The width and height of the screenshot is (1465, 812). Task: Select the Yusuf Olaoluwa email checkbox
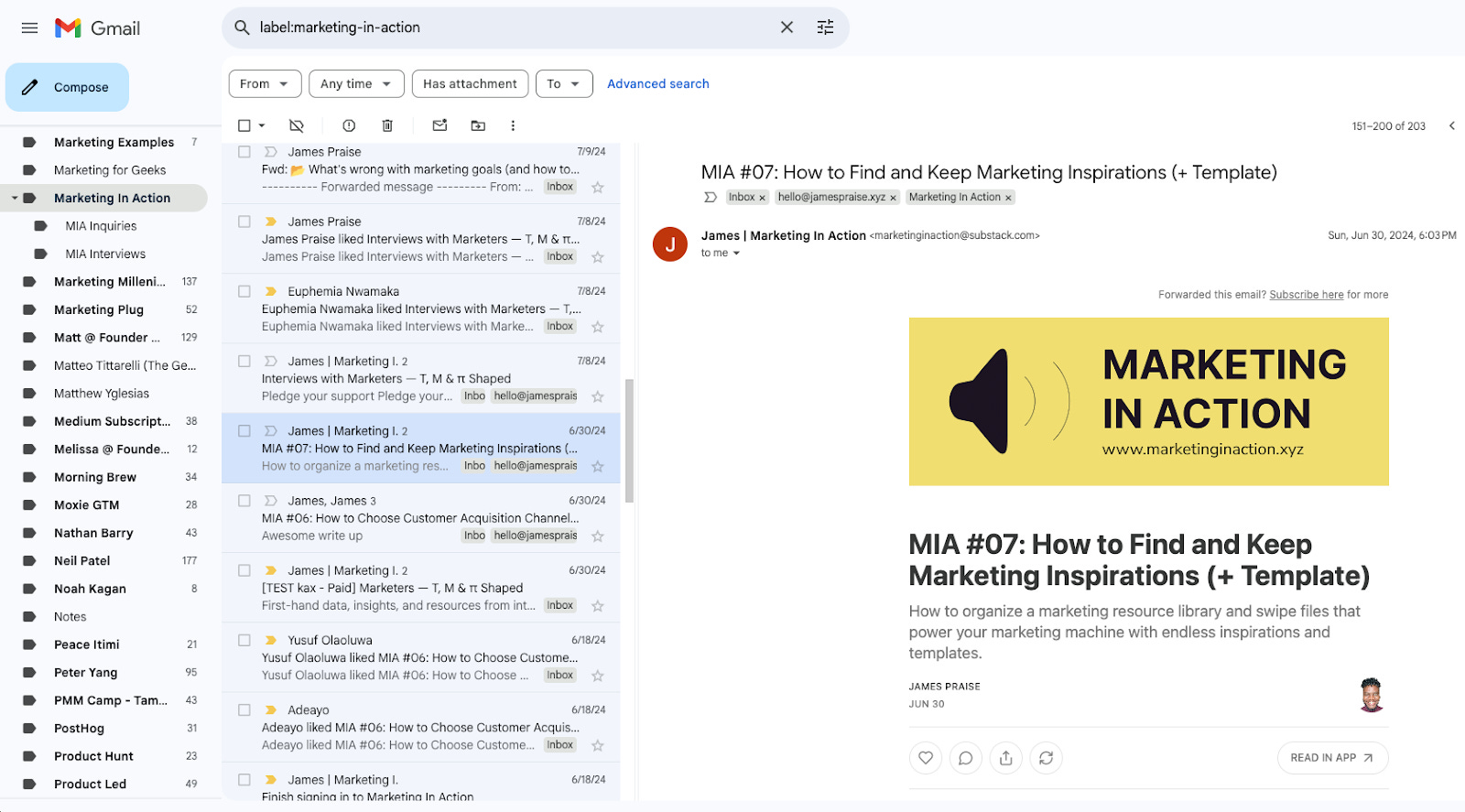244,640
